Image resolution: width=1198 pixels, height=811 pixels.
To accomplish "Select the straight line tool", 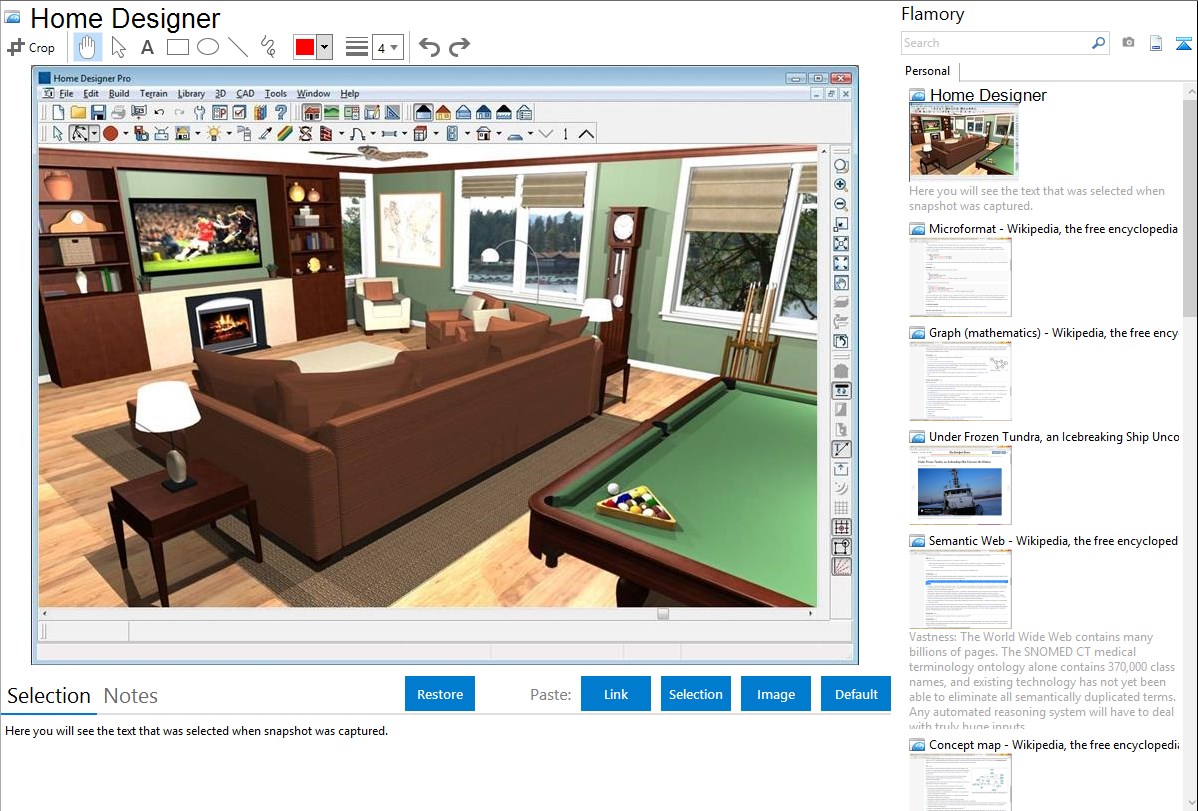I will [x=238, y=47].
